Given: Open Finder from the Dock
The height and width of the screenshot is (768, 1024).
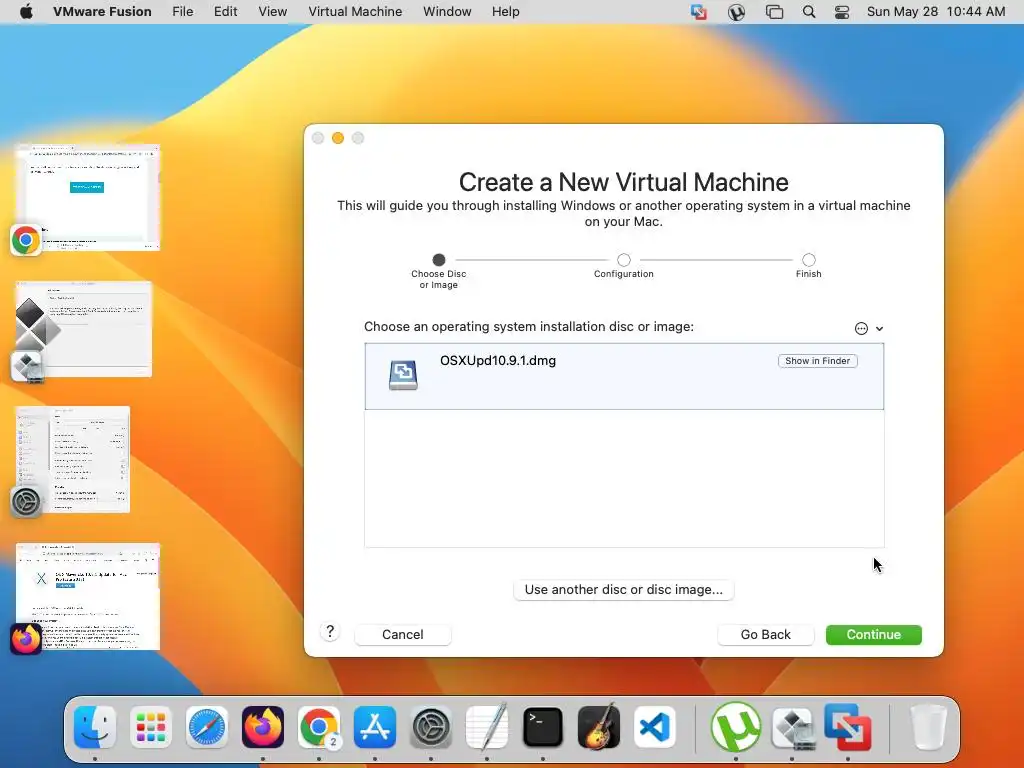Looking at the screenshot, I should coord(95,727).
